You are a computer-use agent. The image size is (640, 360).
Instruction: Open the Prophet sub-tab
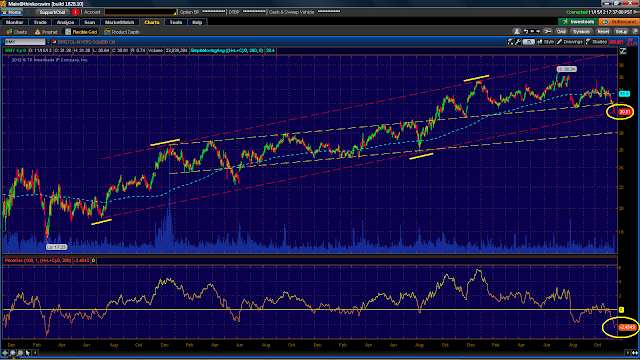46,32
